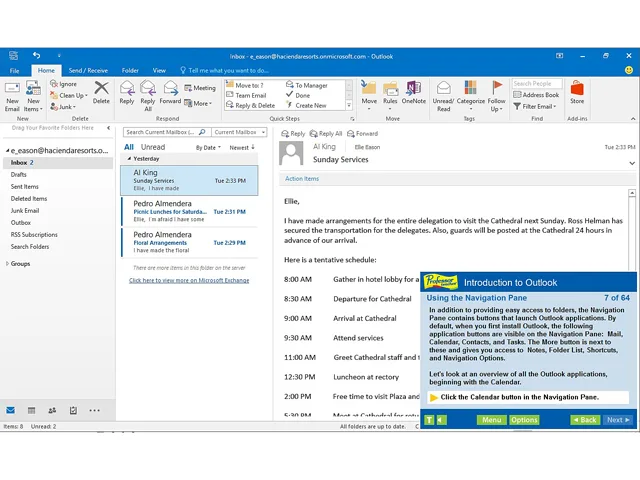
Task: Toggle the Newest sort order arrow
Action: tap(242, 147)
